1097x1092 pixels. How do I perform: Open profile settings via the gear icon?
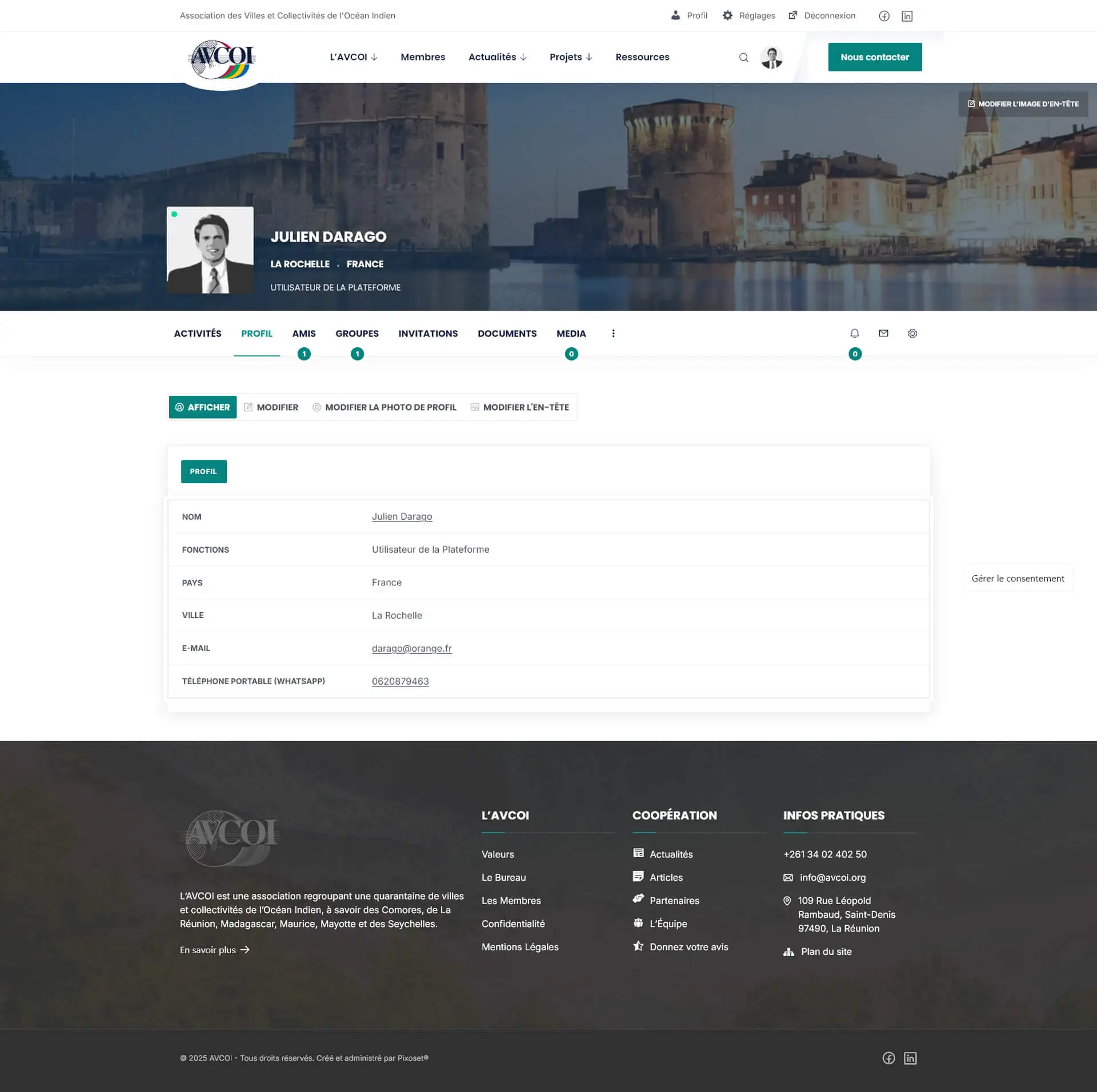[x=912, y=333]
